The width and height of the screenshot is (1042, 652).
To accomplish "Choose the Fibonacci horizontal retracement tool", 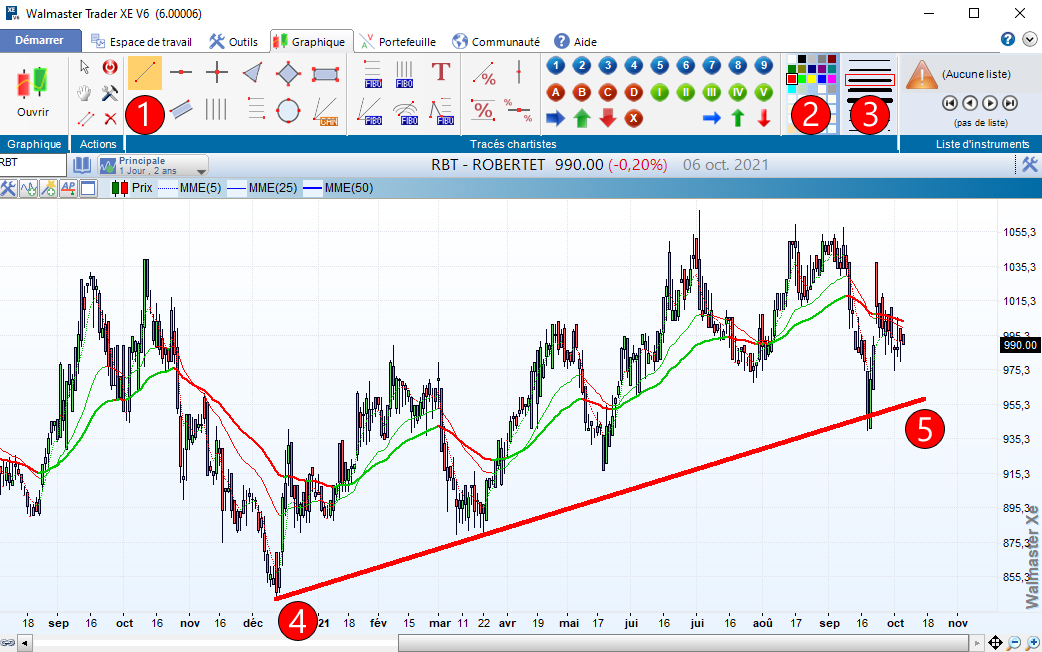I will point(372,73).
